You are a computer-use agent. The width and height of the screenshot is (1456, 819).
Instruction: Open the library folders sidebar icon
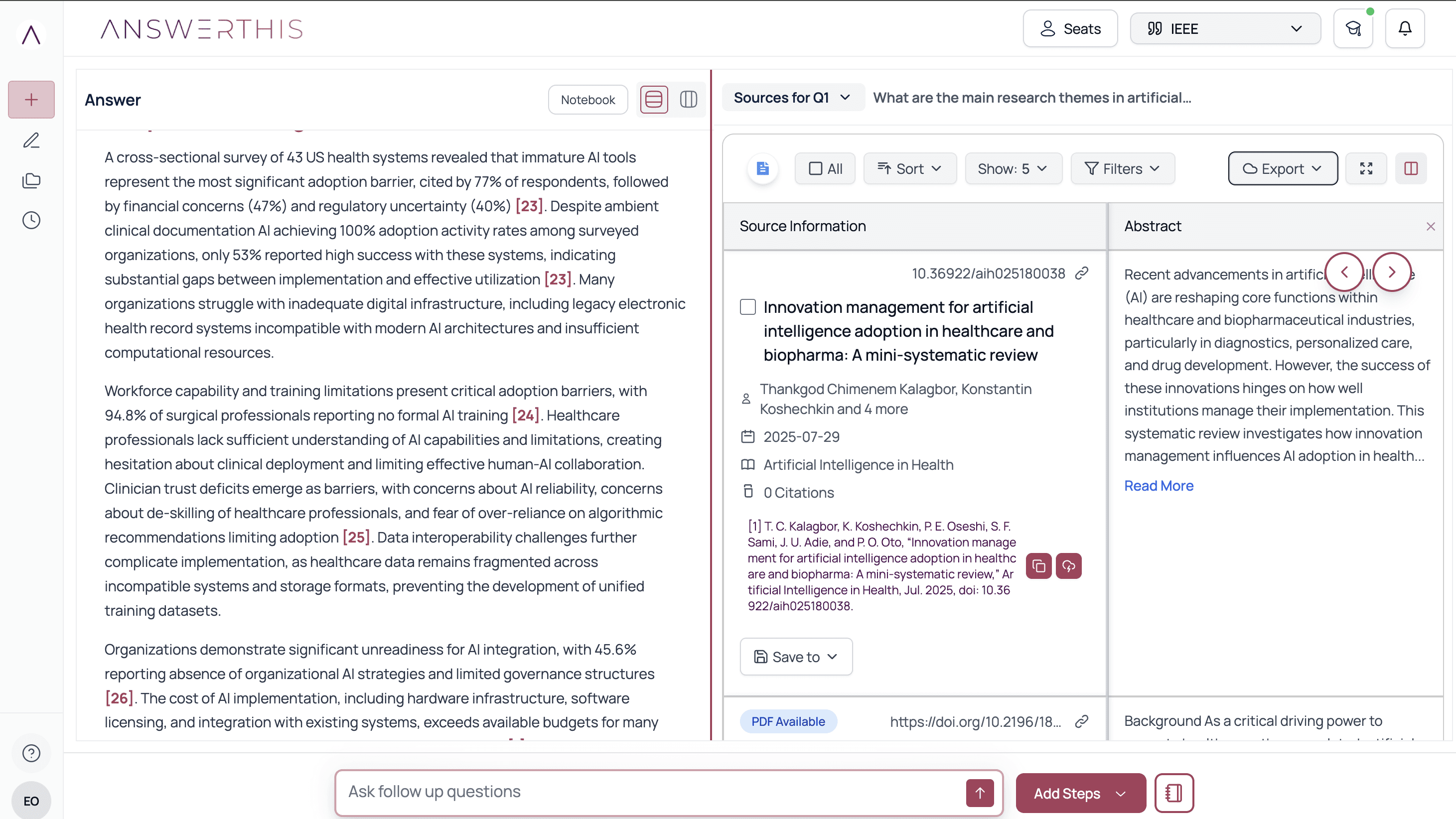pyautogui.click(x=31, y=180)
